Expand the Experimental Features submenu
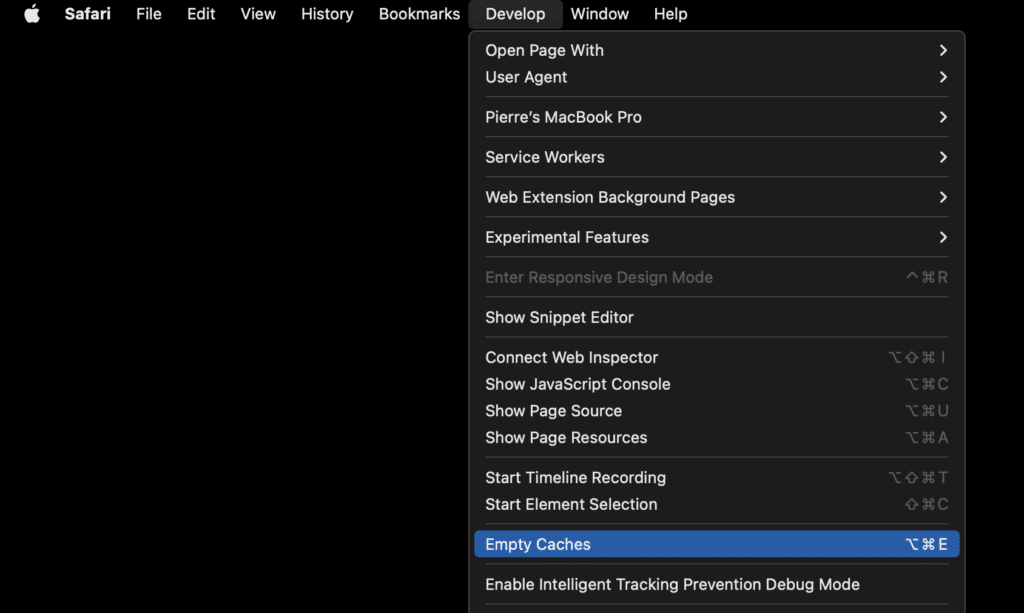 [x=716, y=237]
